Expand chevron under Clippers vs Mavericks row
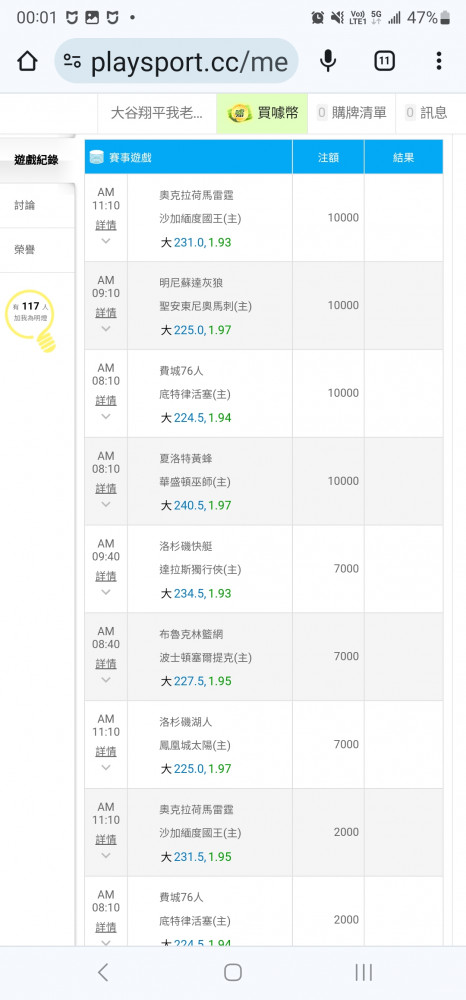The height and width of the screenshot is (1000, 466). 106,592
